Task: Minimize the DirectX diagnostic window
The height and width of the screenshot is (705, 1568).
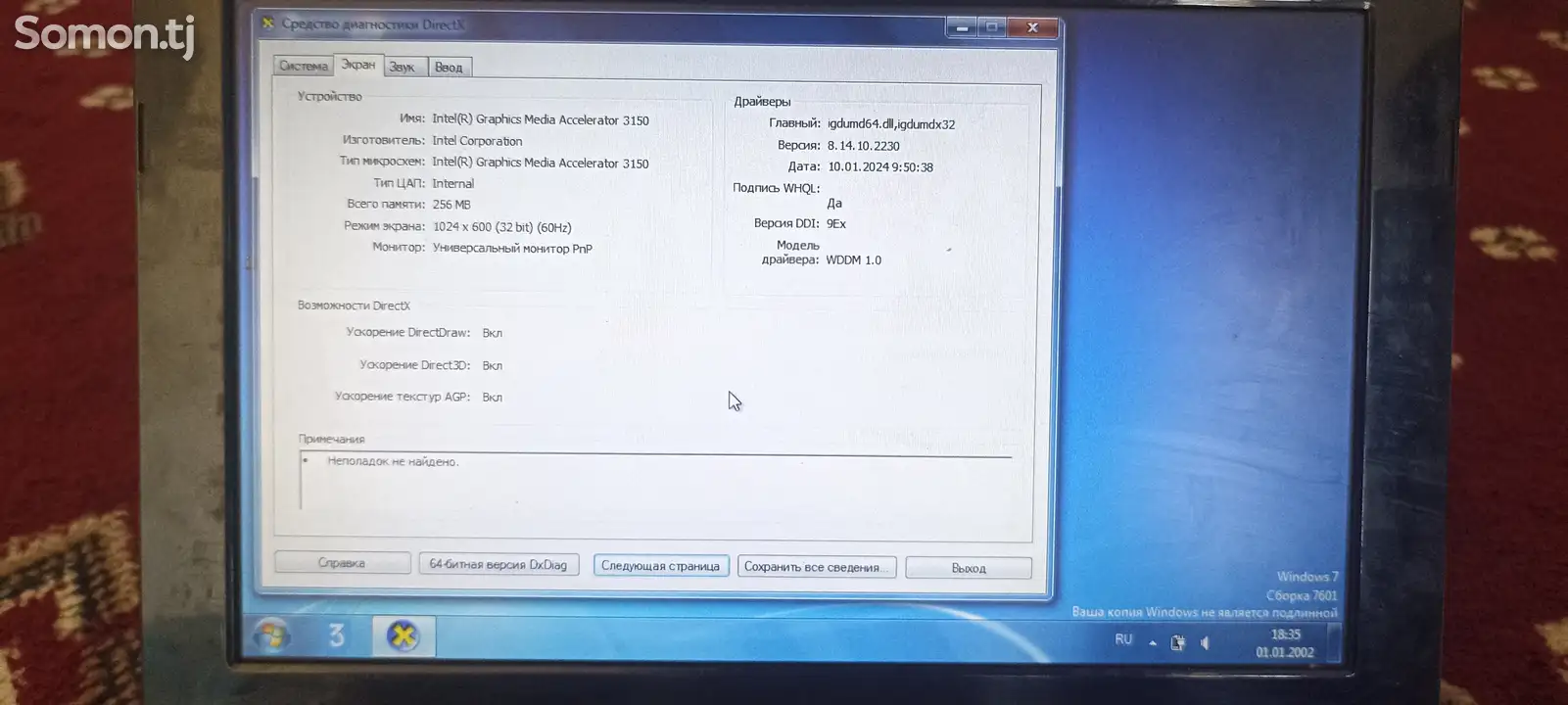Action: click(962, 27)
